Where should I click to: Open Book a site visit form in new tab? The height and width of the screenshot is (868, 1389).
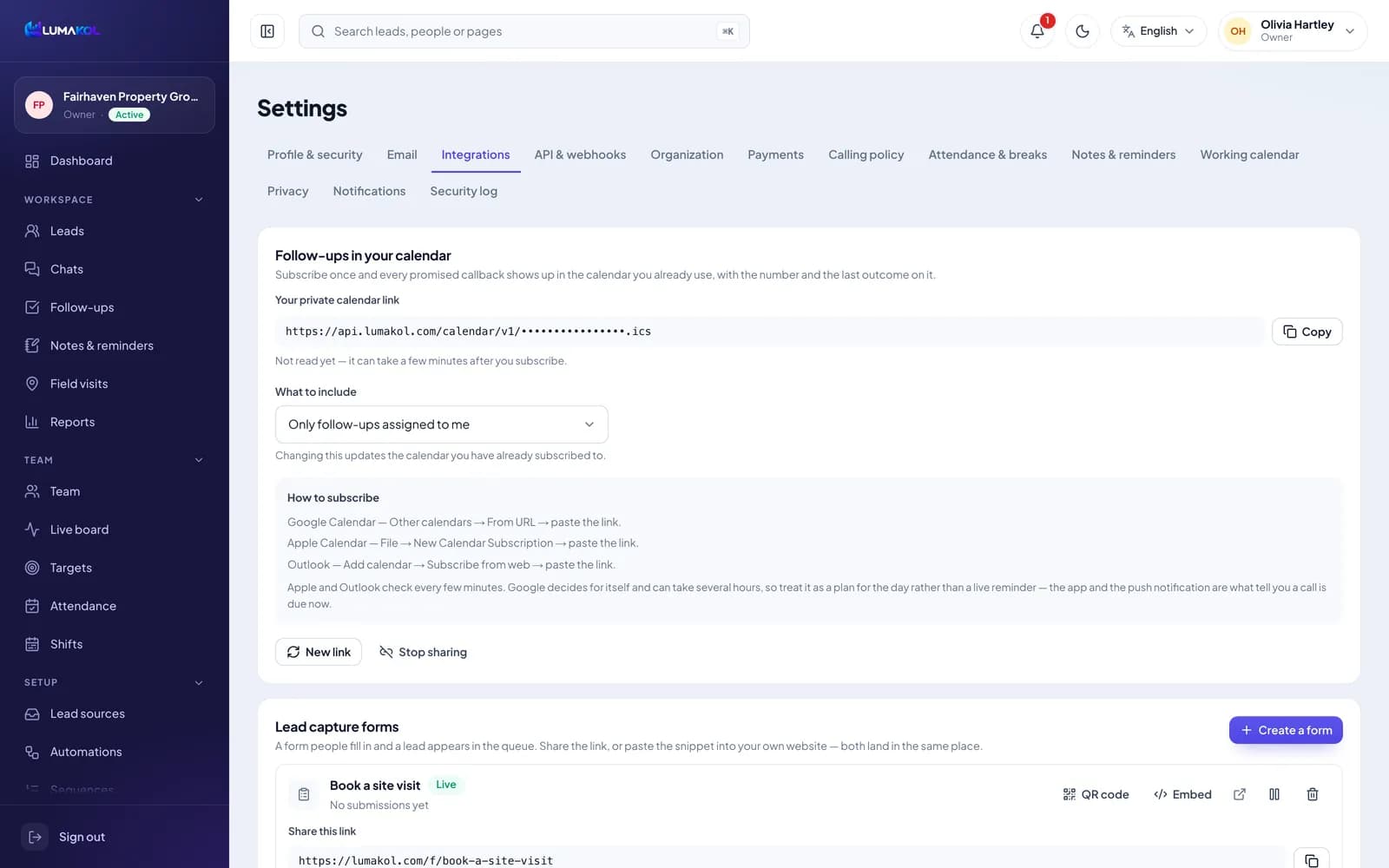coord(1240,794)
